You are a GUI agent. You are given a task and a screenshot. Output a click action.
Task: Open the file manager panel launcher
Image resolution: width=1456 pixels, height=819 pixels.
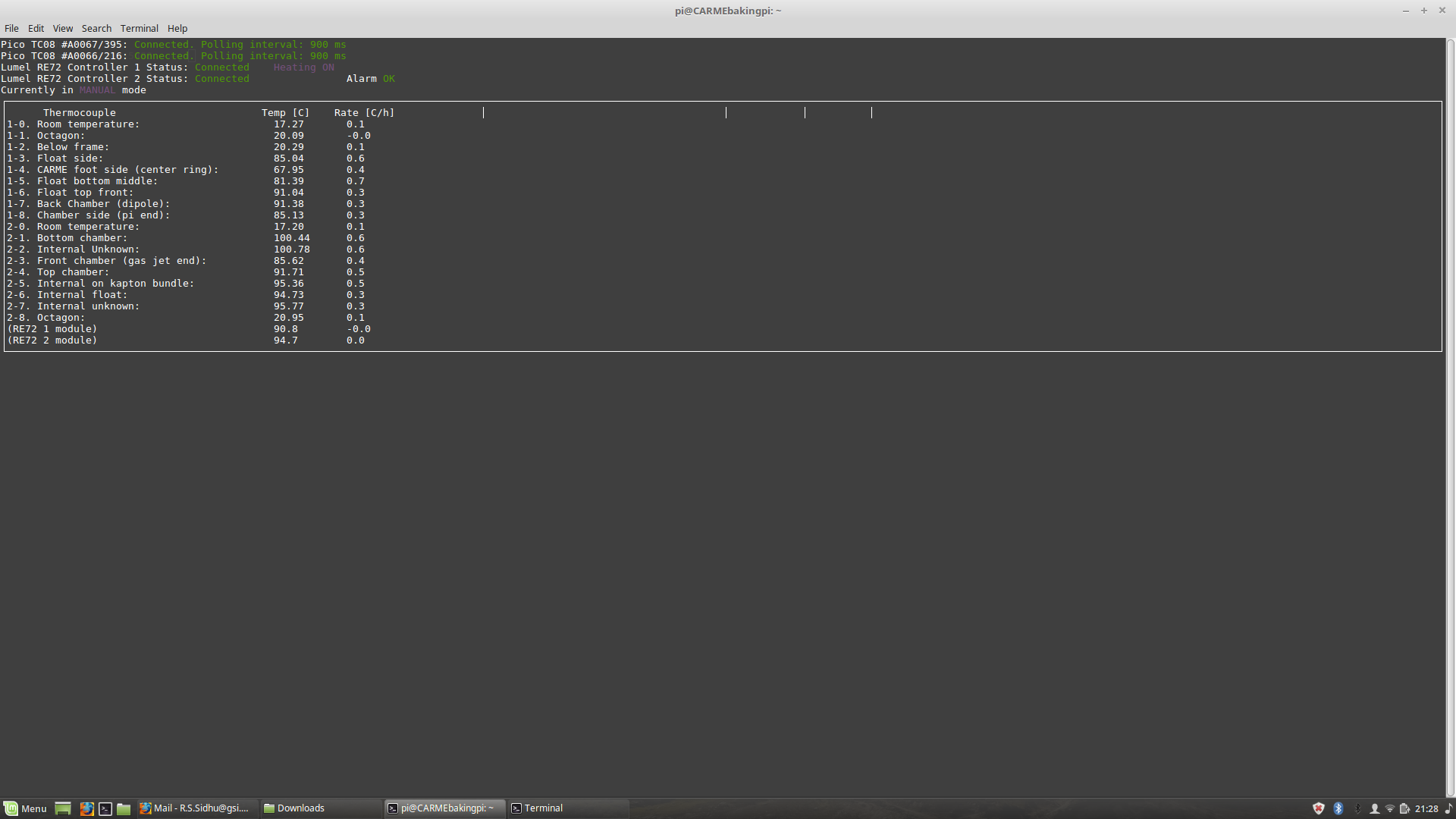tap(124, 808)
